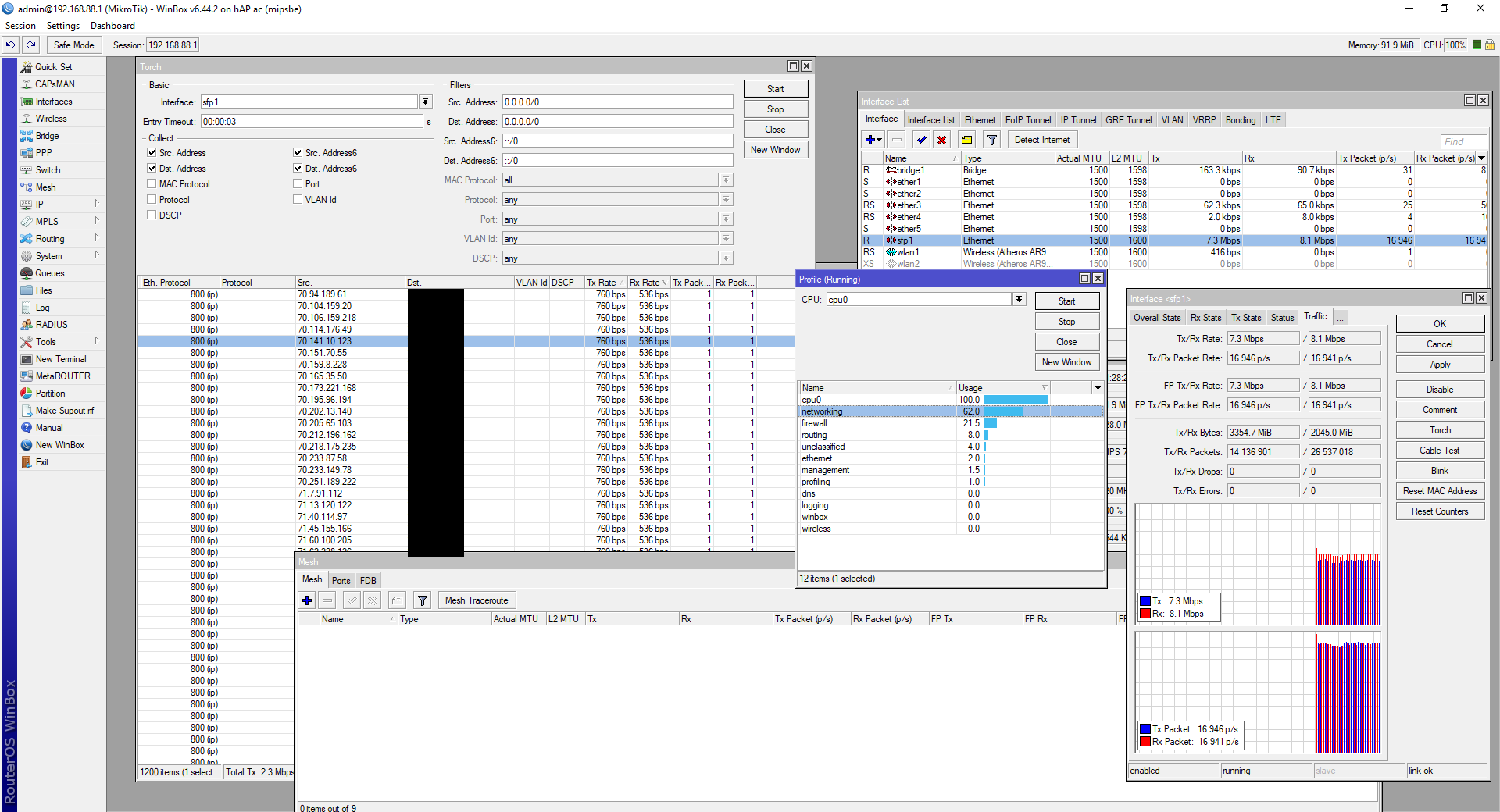Open the Torch Interface dropdown
This screenshot has height=812, width=1500.
(426, 102)
